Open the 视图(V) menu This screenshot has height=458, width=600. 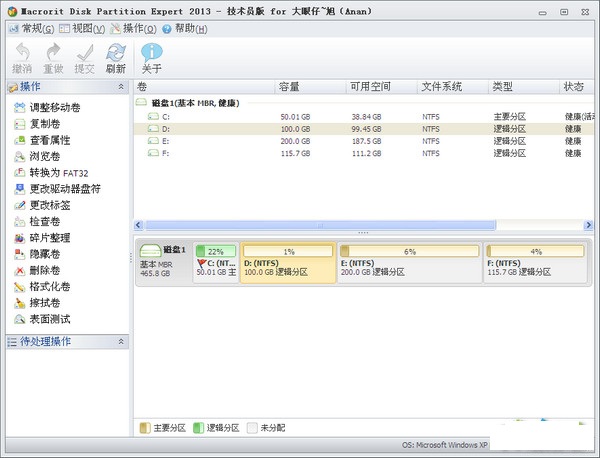tap(82, 29)
